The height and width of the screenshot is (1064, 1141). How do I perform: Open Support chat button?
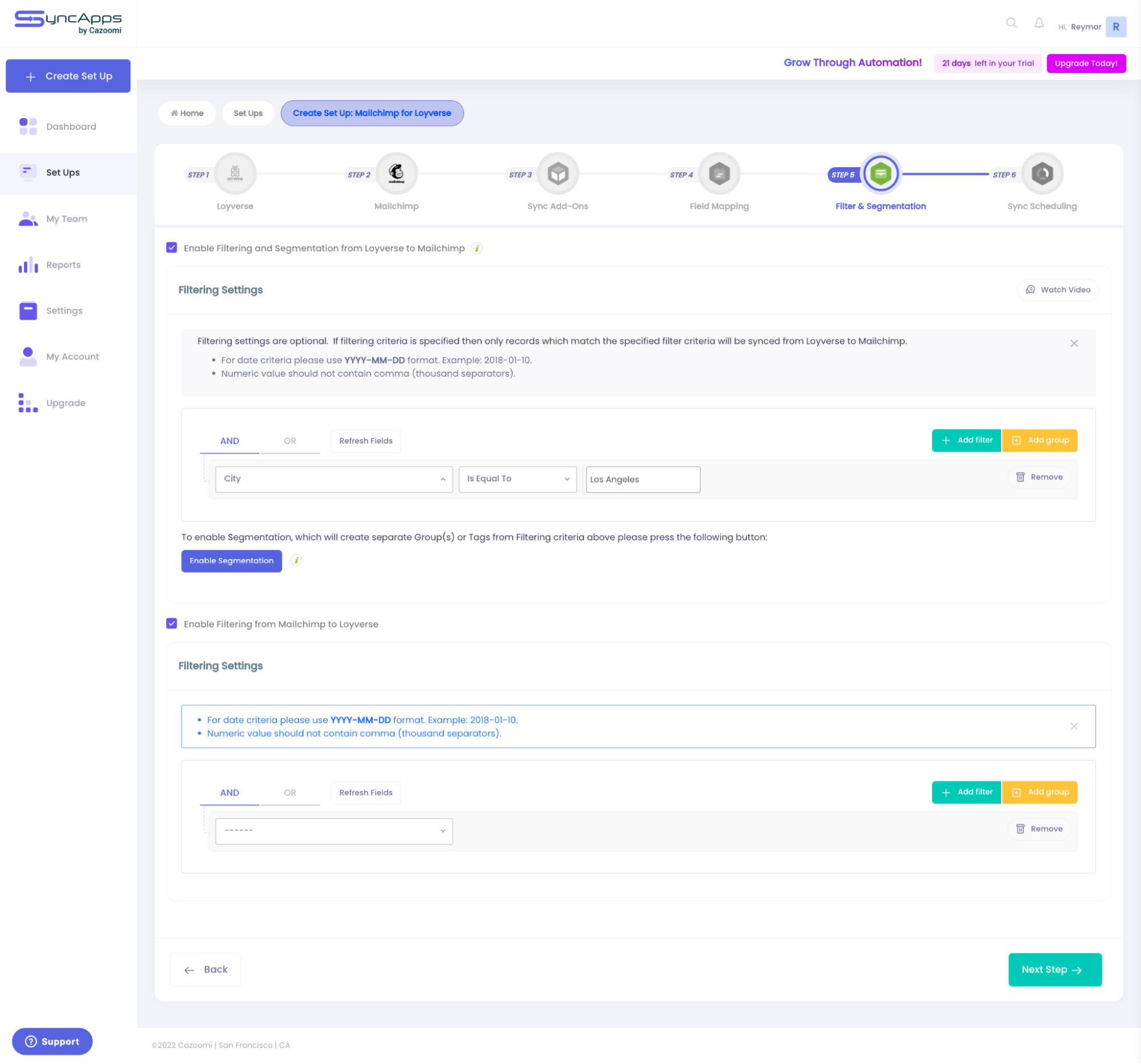53,1041
